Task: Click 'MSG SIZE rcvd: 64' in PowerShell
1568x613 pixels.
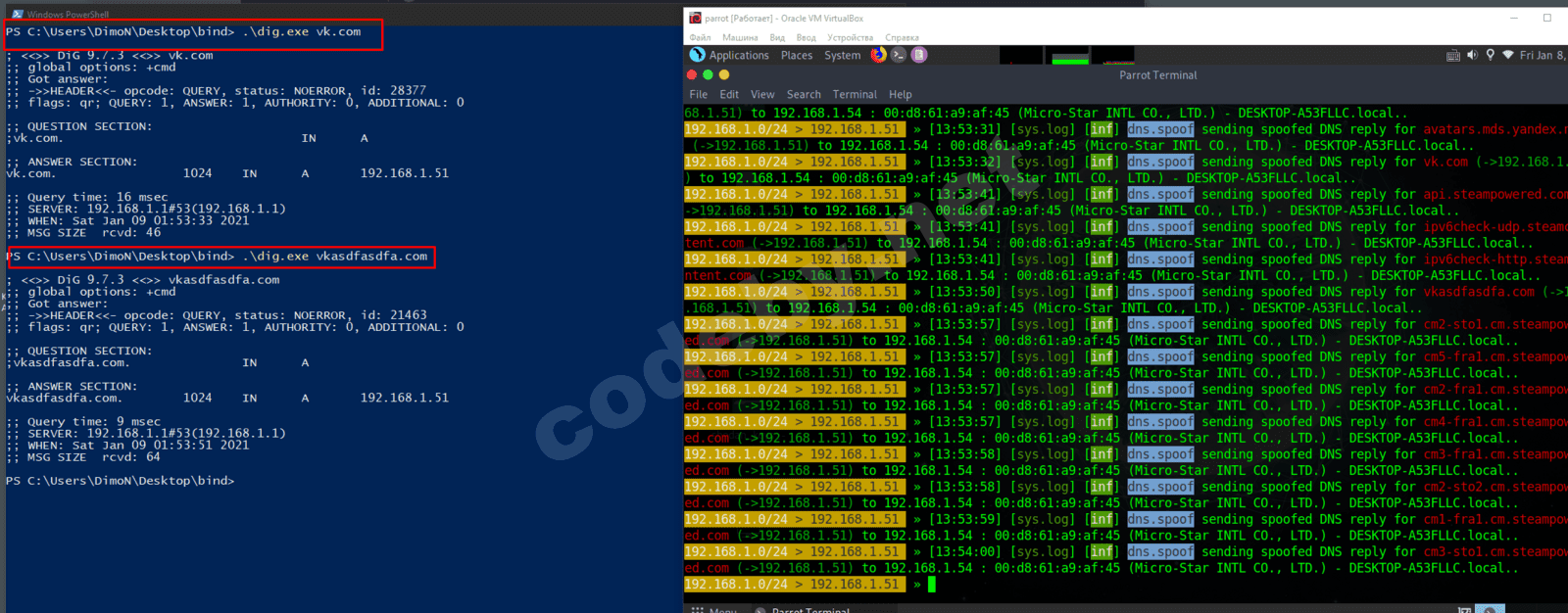Action: point(94,456)
